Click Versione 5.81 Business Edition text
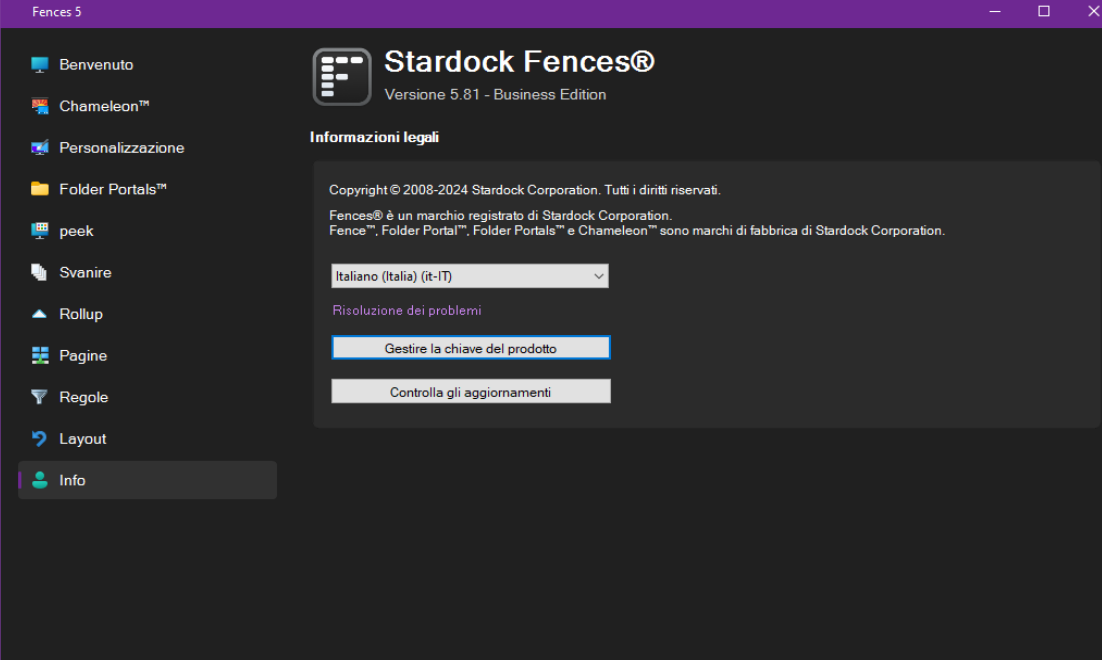Image resolution: width=1102 pixels, height=660 pixels. [495, 94]
